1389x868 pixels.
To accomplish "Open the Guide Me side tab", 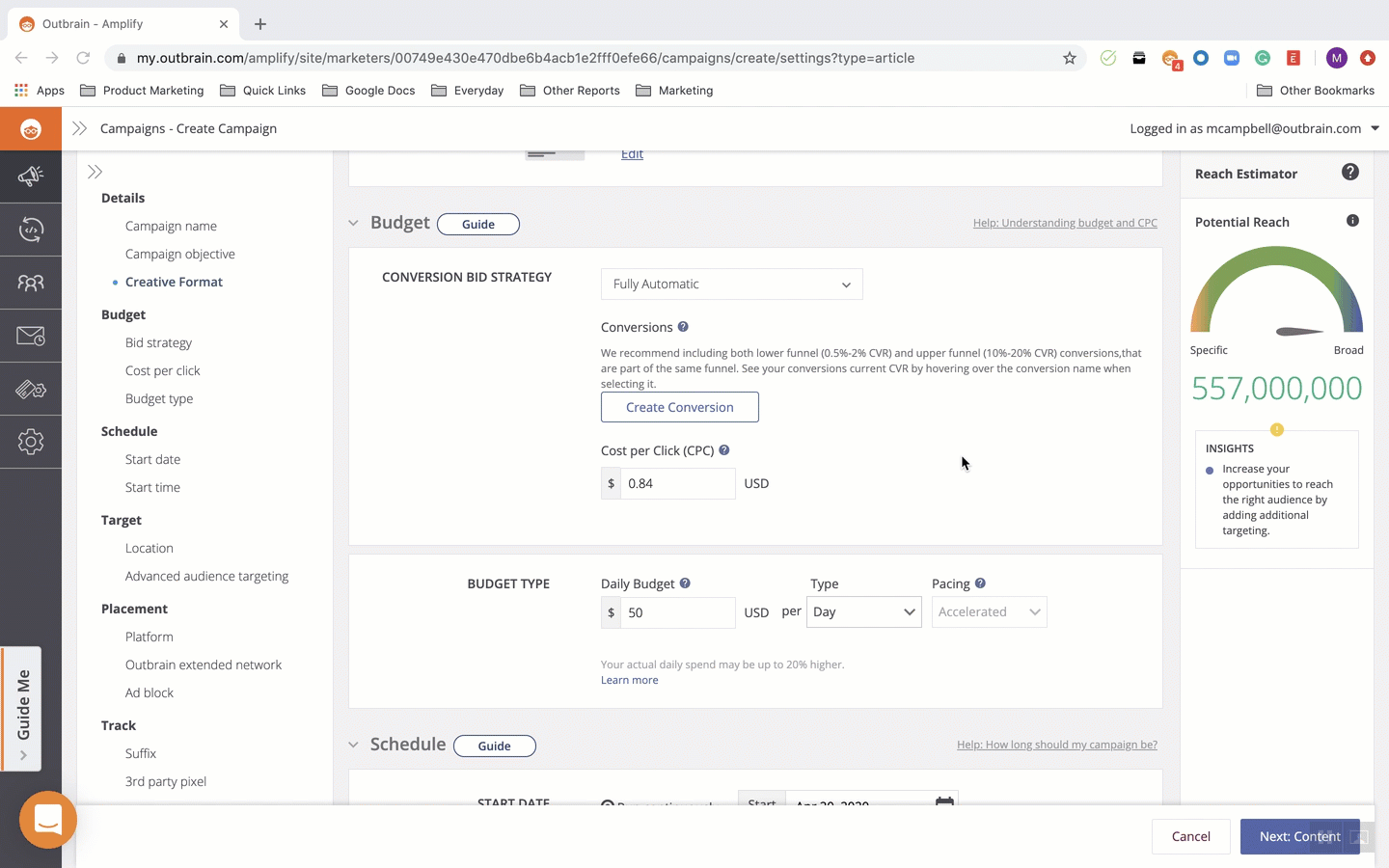I will [22, 709].
